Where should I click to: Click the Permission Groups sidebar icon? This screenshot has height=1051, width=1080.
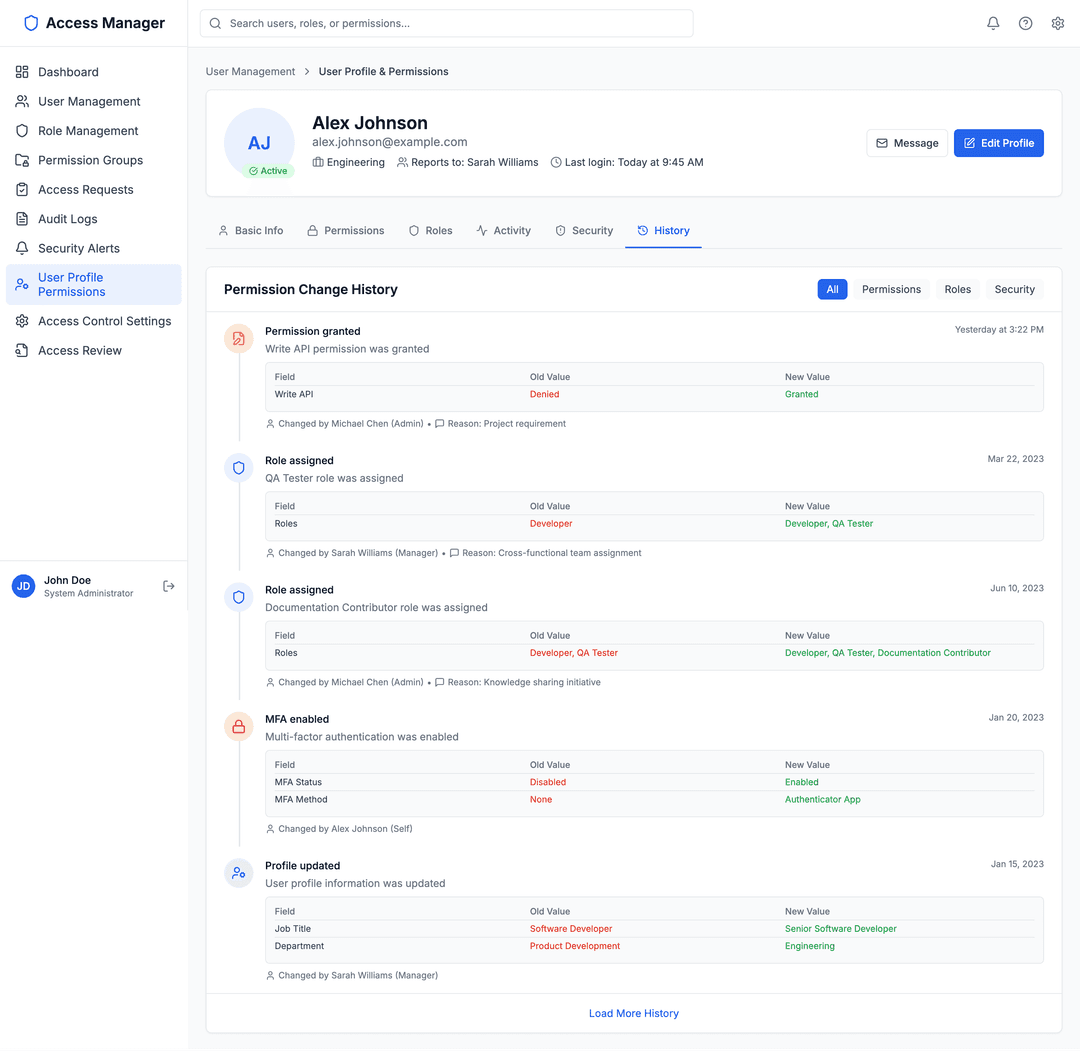pos(22,160)
